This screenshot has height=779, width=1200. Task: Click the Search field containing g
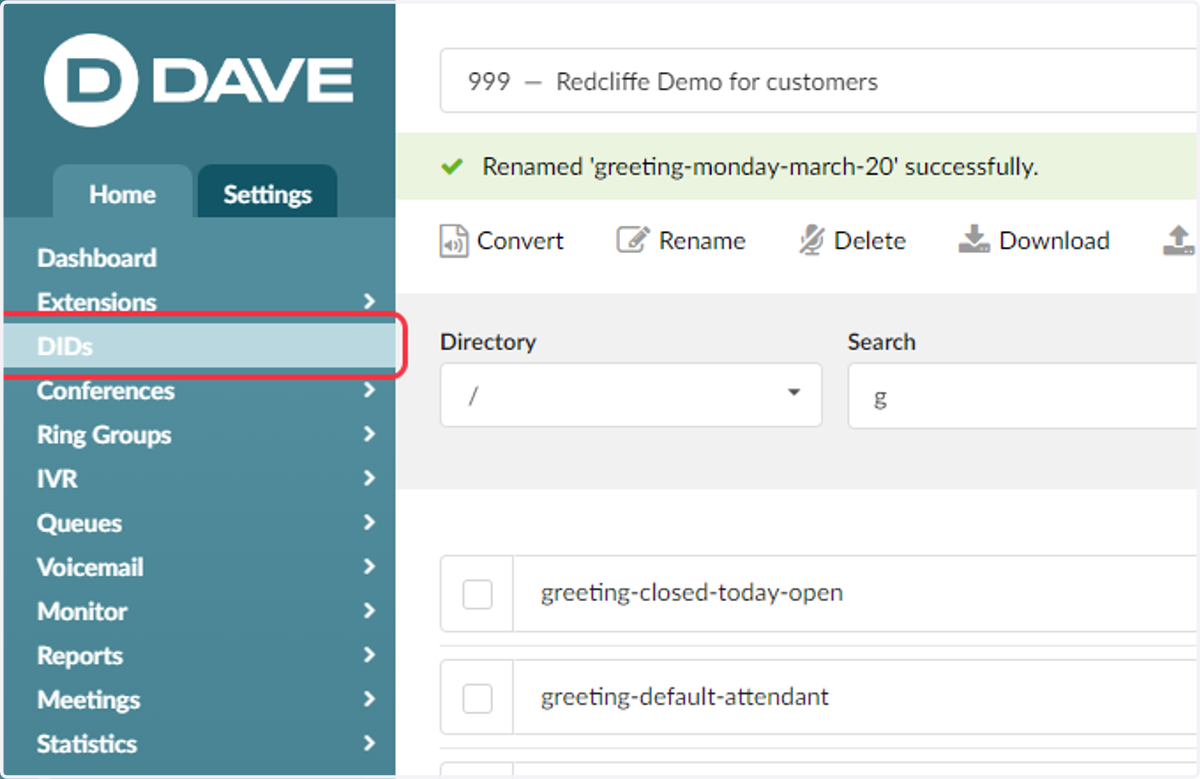click(1024, 396)
